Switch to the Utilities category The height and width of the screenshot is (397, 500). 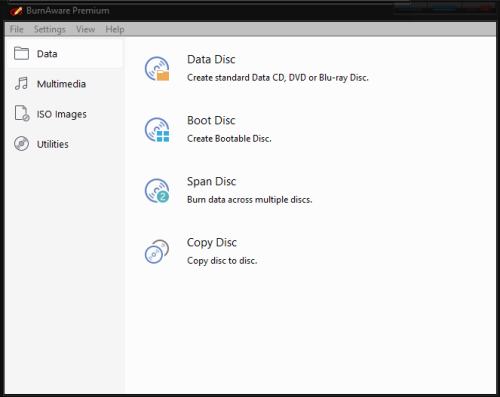[65, 144]
